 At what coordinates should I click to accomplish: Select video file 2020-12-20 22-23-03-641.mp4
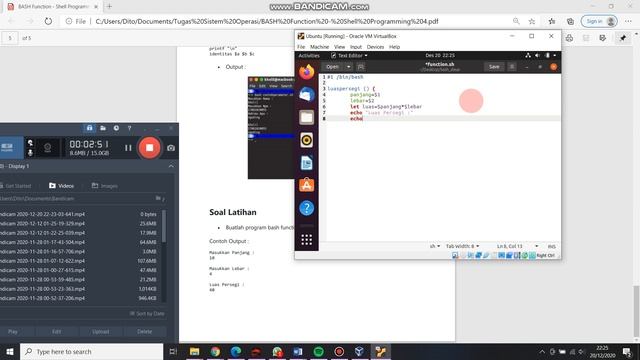click(78, 214)
